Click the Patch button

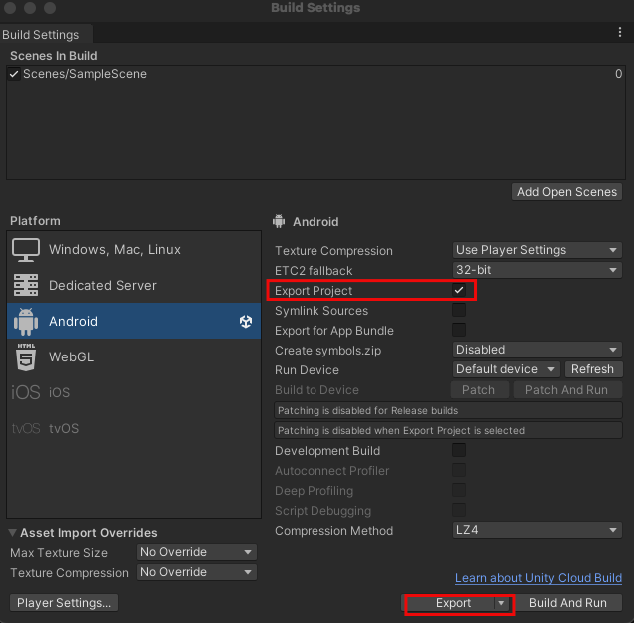tap(479, 390)
